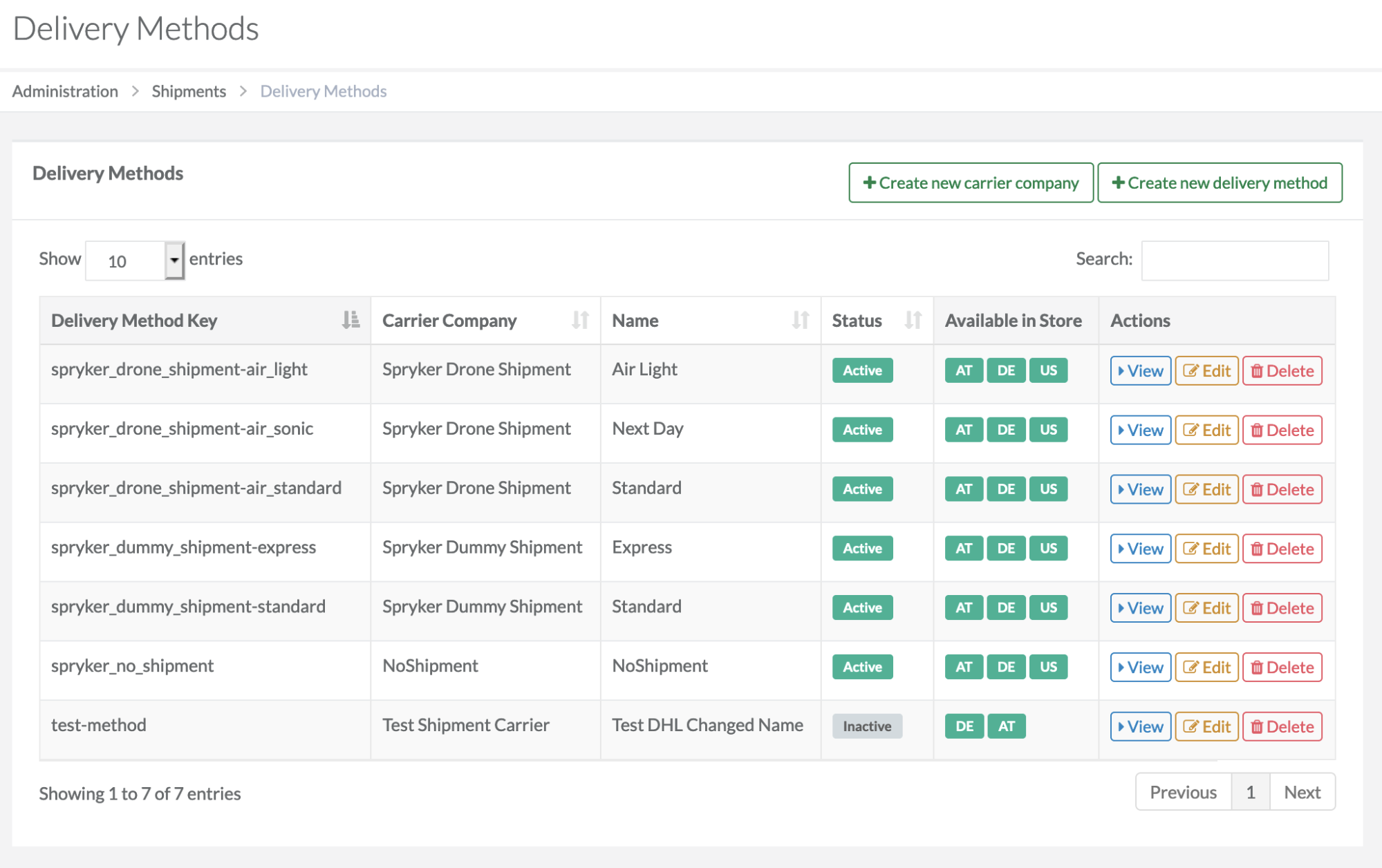The image size is (1382, 868).
Task: Create new delivery method
Action: click(x=1220, y=182)
